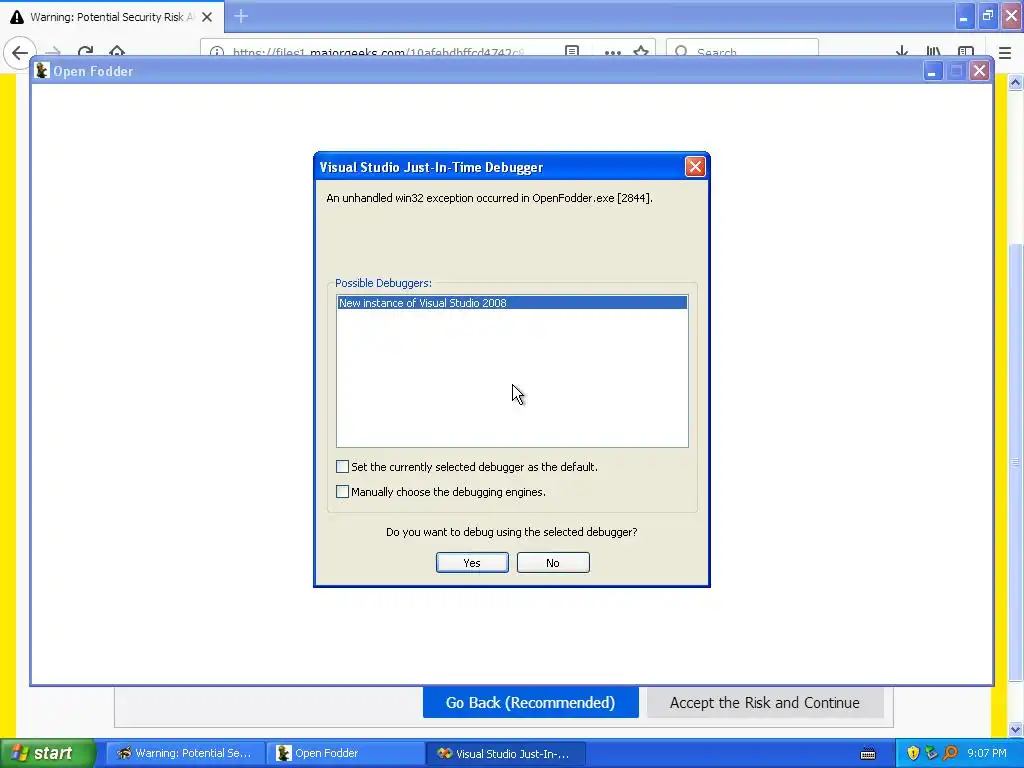1024x768 pixels.
Task: Click the on-screen keyboard icon in taskbar
Action: point(868,754)
